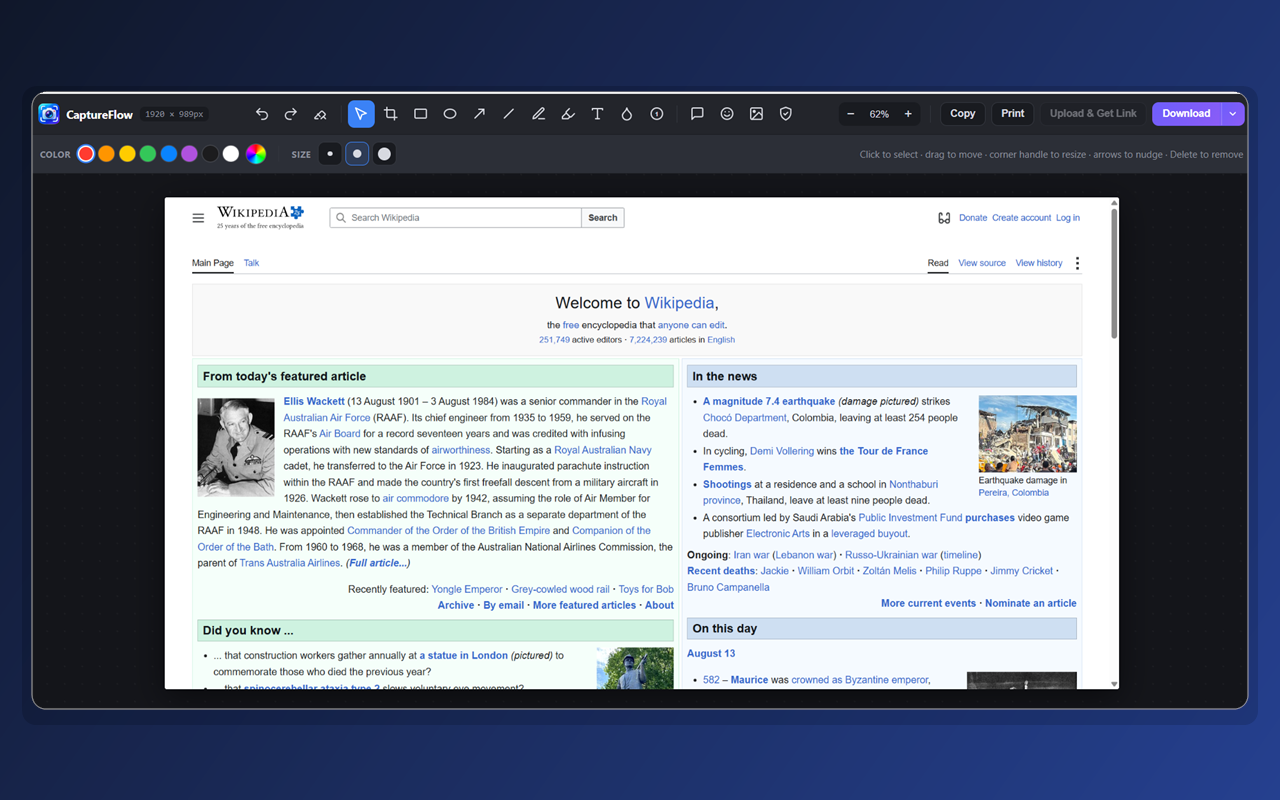The width and height of the screenshot is (1280, 800).
Task: Click Upload & Get Link
Action: [x=1093, y=114]
